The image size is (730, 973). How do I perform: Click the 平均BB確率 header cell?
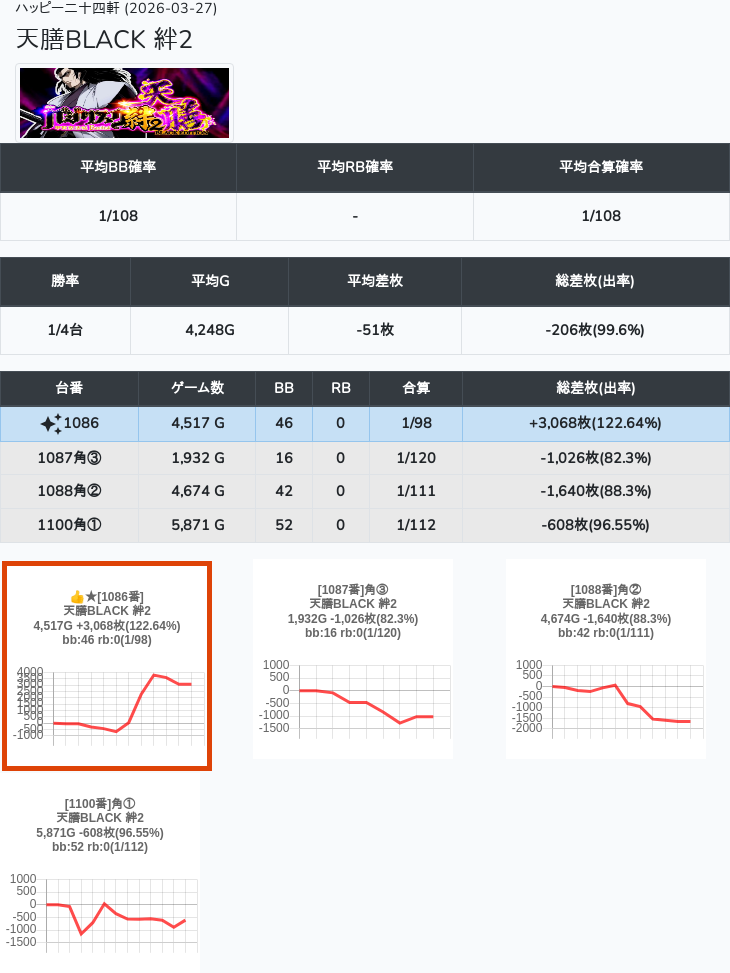(x=118, y=167)
